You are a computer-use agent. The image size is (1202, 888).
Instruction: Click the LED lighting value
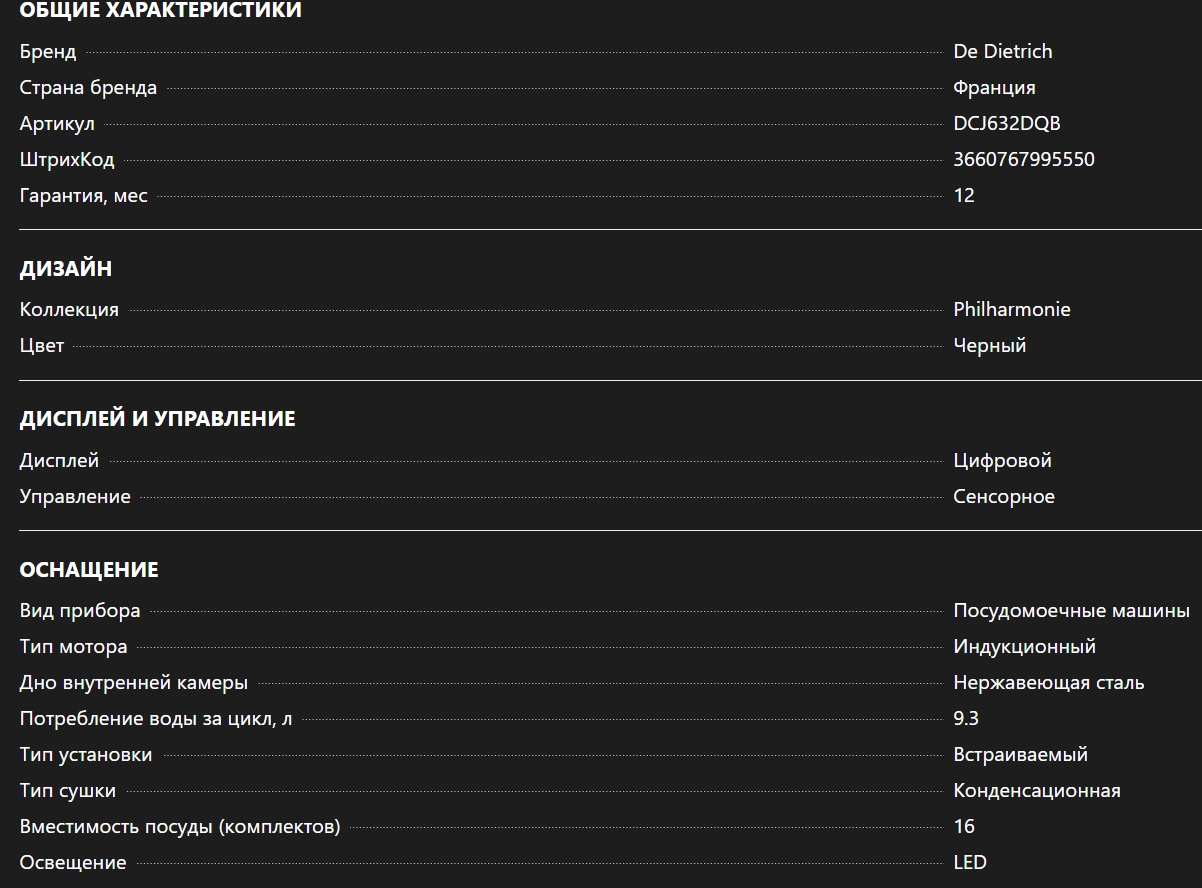pos(970,863)
